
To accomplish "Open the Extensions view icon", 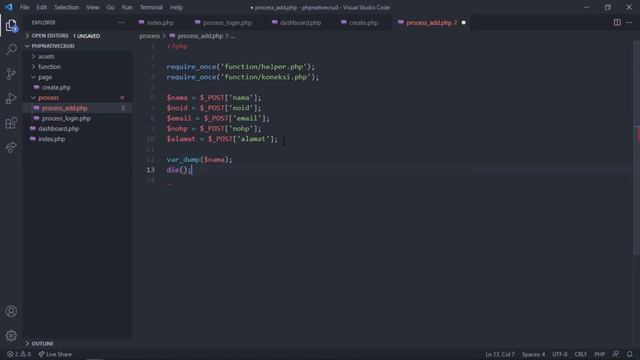I will (x=11, y=123).
